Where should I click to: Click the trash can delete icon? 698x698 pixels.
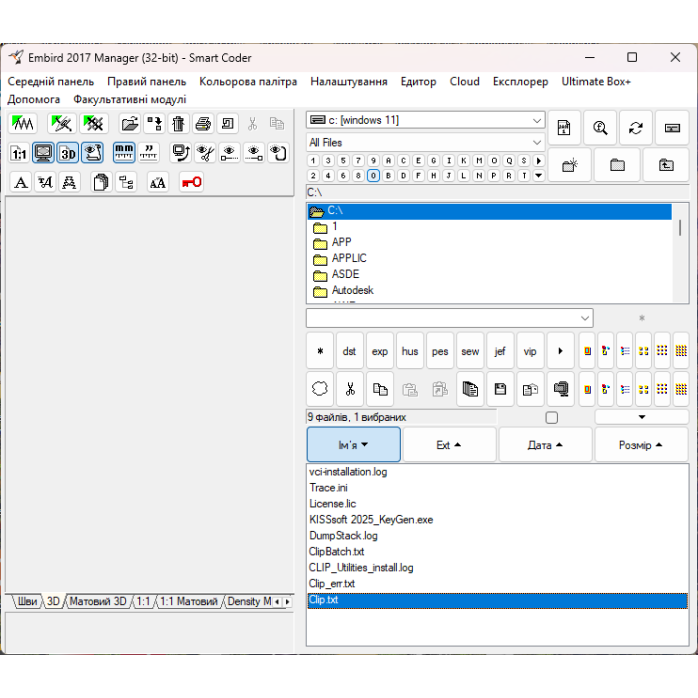179,124
